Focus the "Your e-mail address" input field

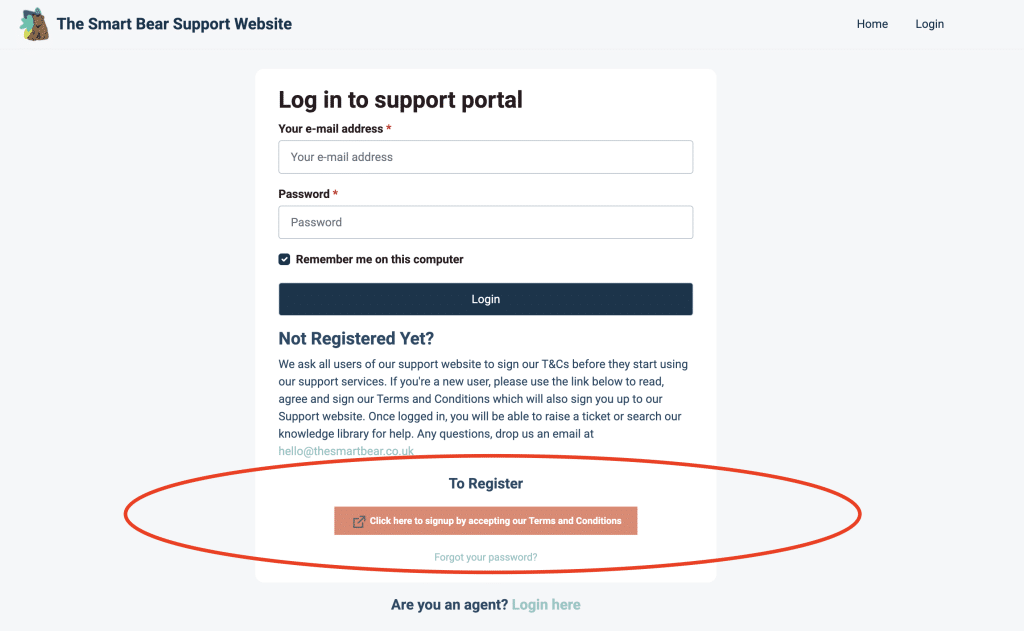click(485, 157)
